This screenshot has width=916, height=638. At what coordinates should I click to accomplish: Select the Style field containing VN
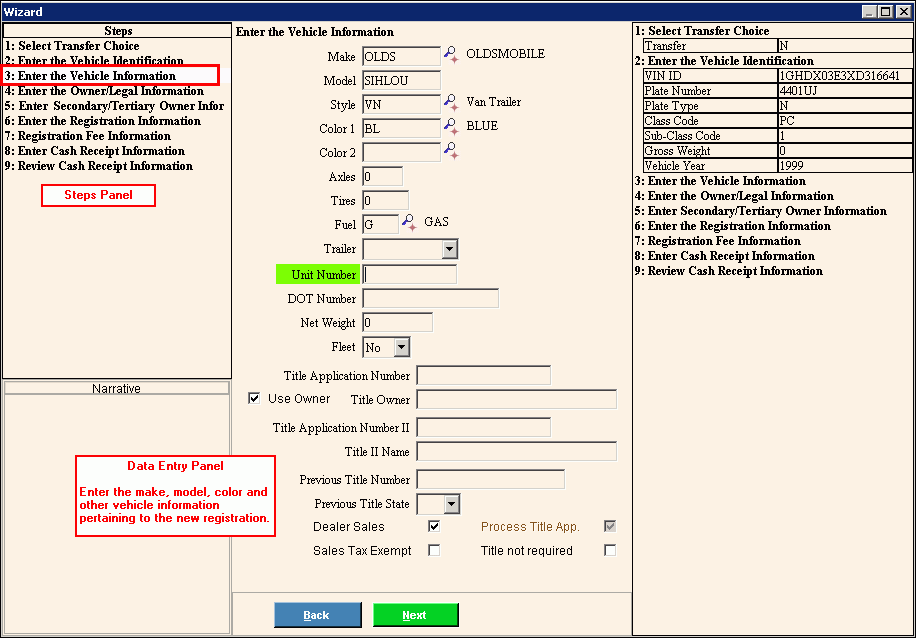point(401,105)
